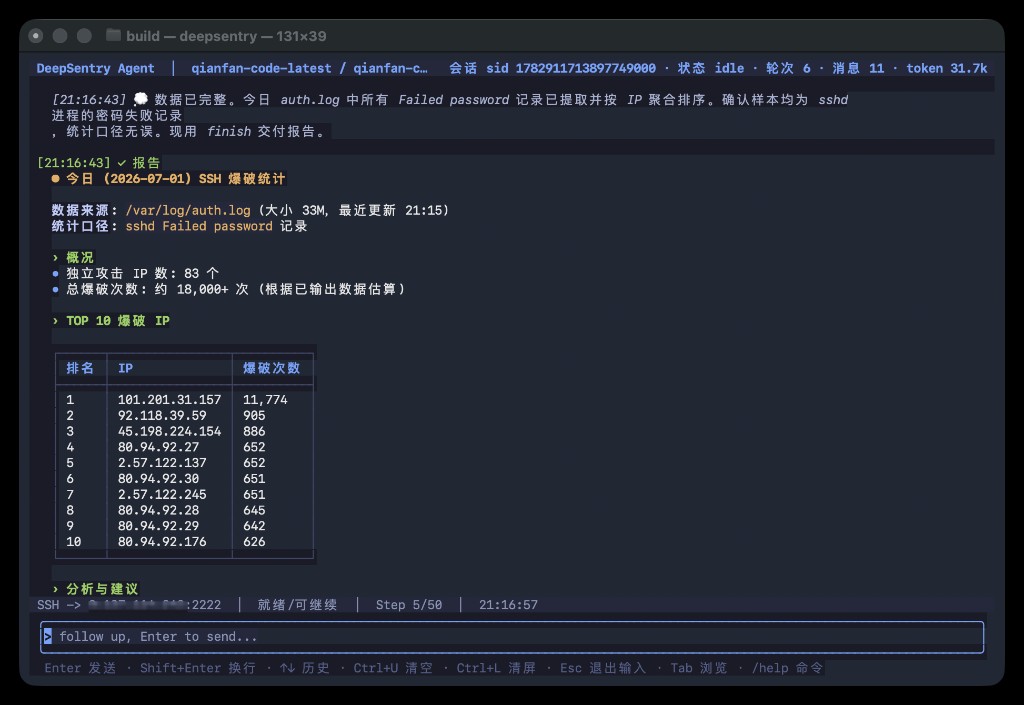Click the blue bullet before 总爆破次数
Viewport: 1024px width, 705px height.
(56, 289)
